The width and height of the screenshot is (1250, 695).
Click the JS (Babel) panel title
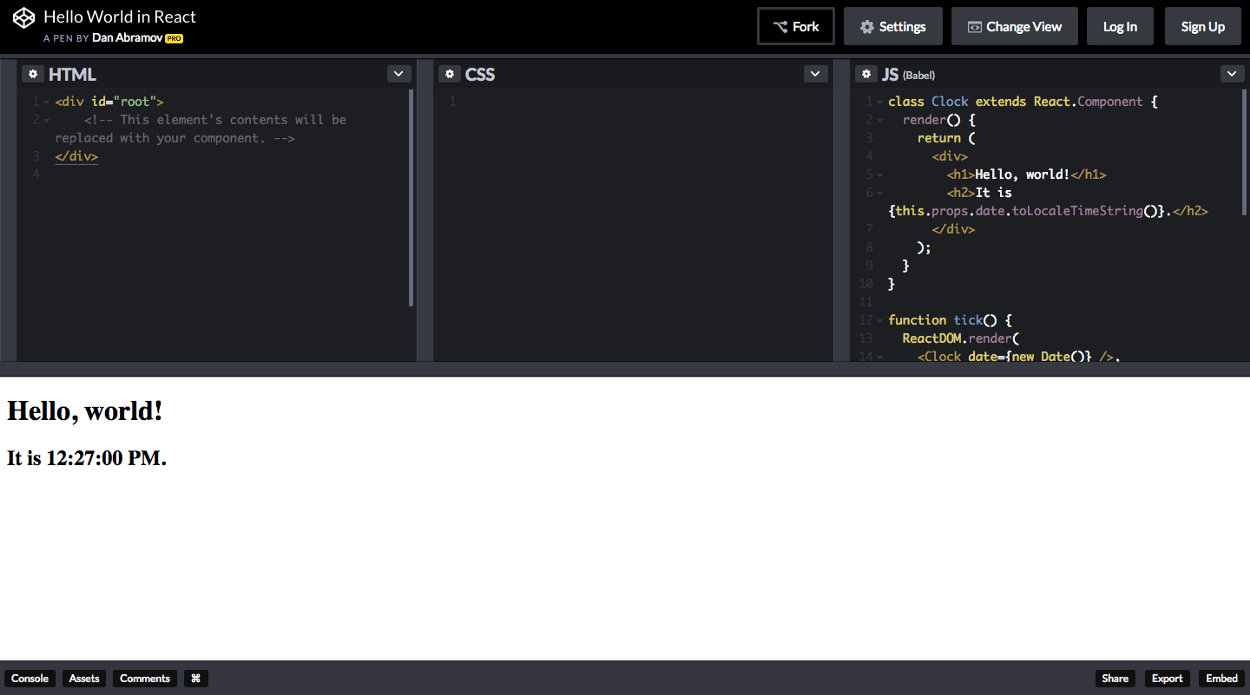908,74
